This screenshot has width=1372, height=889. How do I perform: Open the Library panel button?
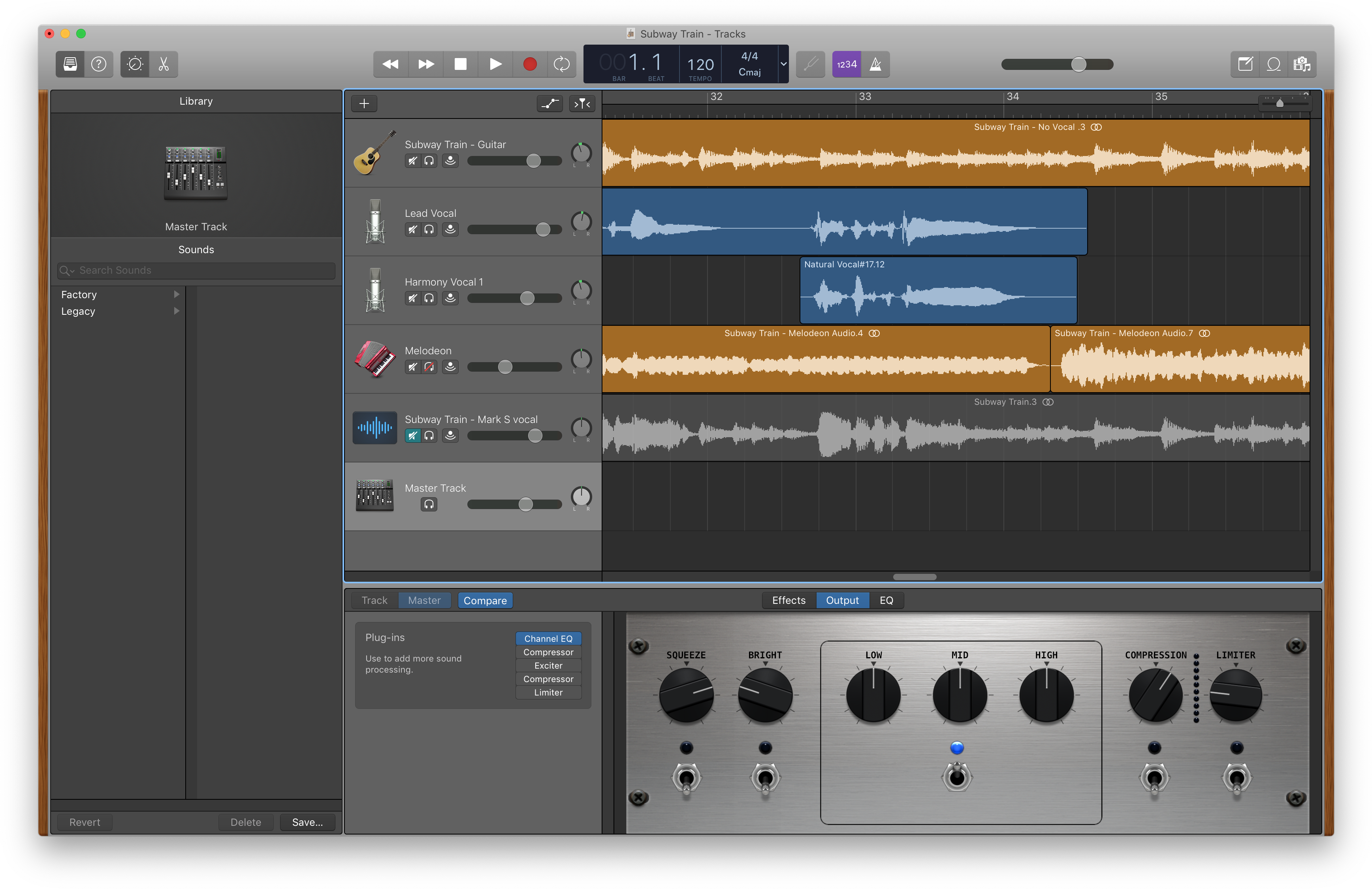70,64
